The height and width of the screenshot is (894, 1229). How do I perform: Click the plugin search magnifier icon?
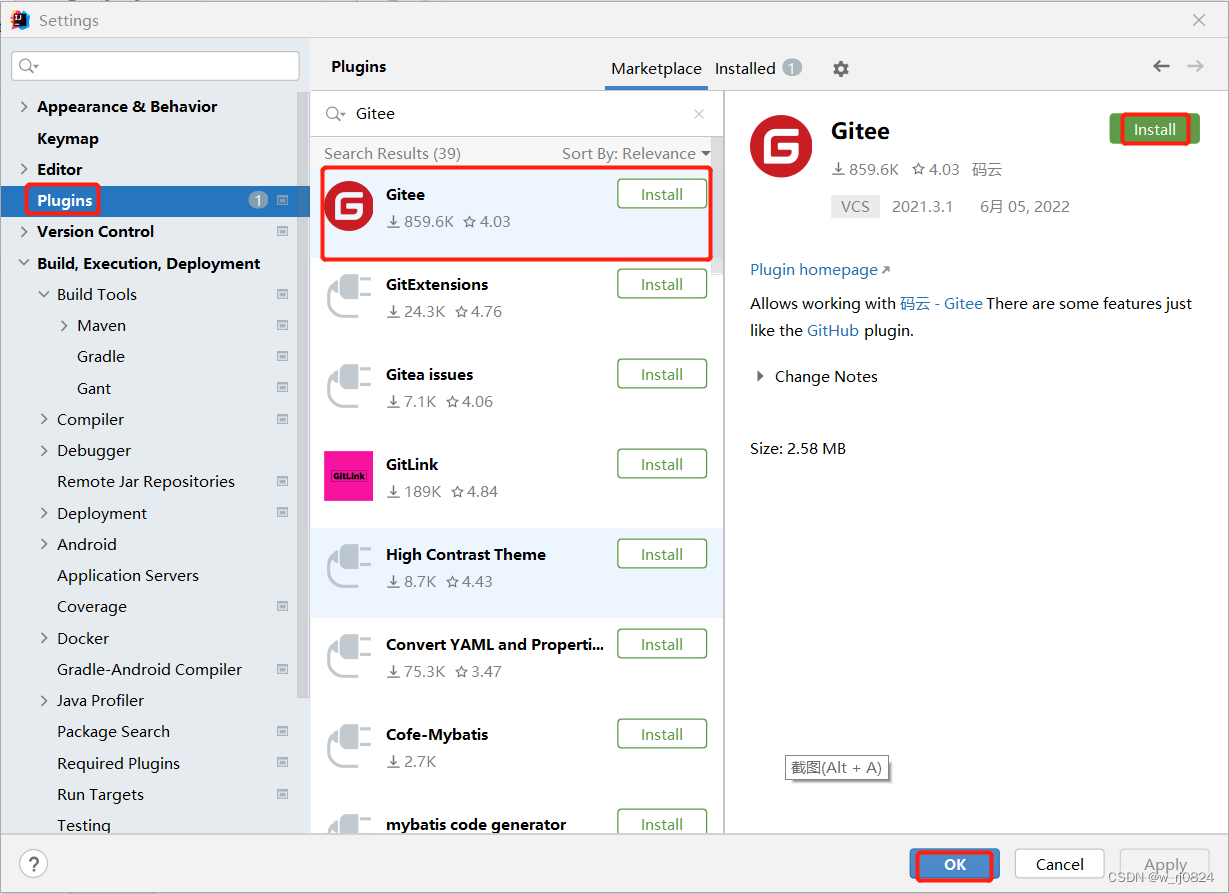click(335, 114)
